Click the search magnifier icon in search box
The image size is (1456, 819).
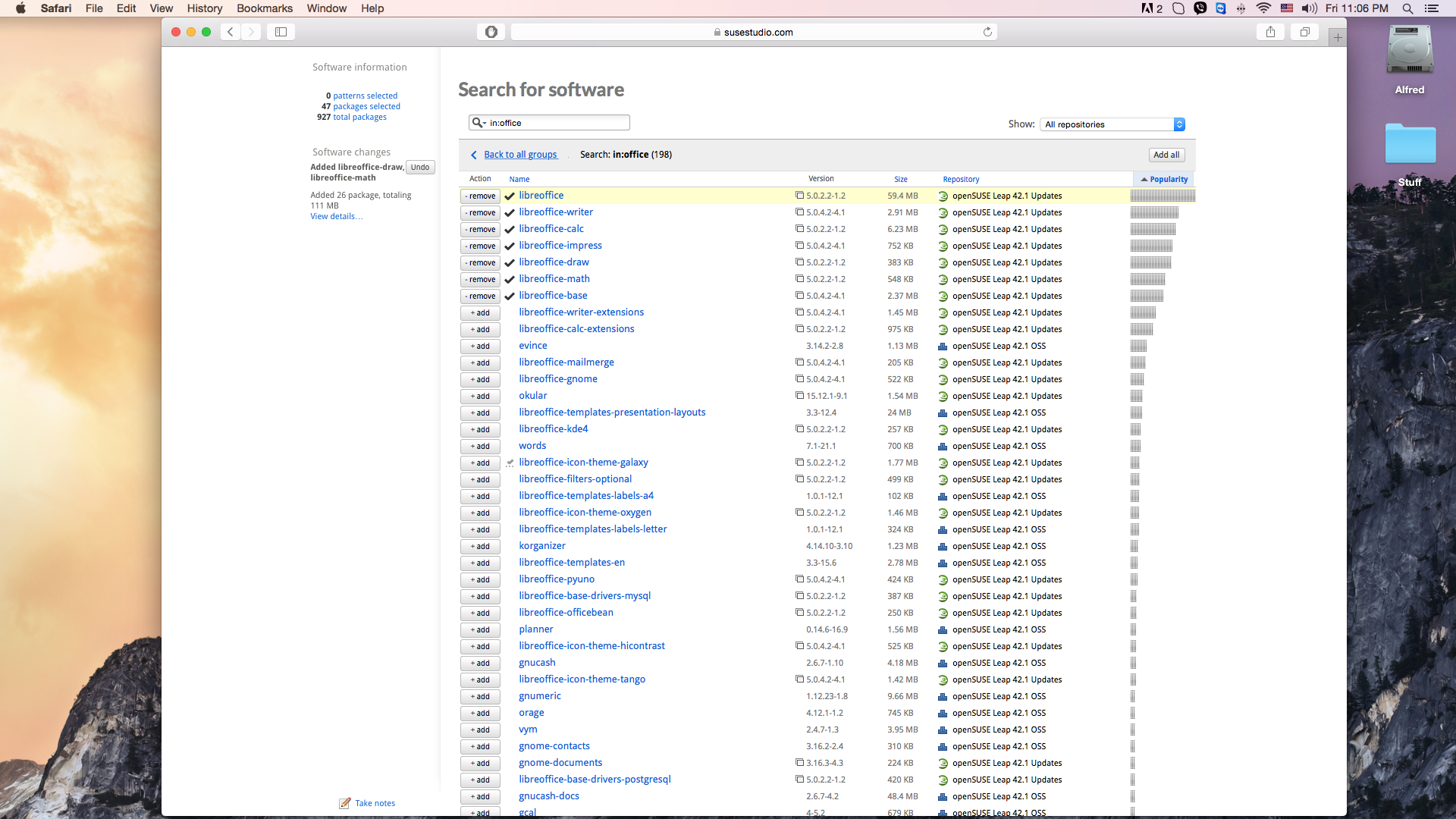coord(477,123)
